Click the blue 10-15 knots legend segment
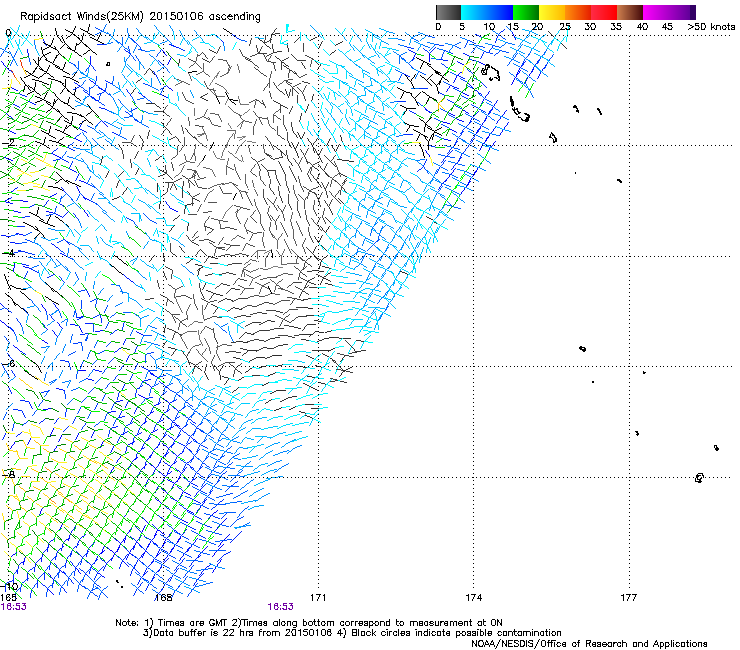This screenshot has height=650, width=740. pos(500,12)
